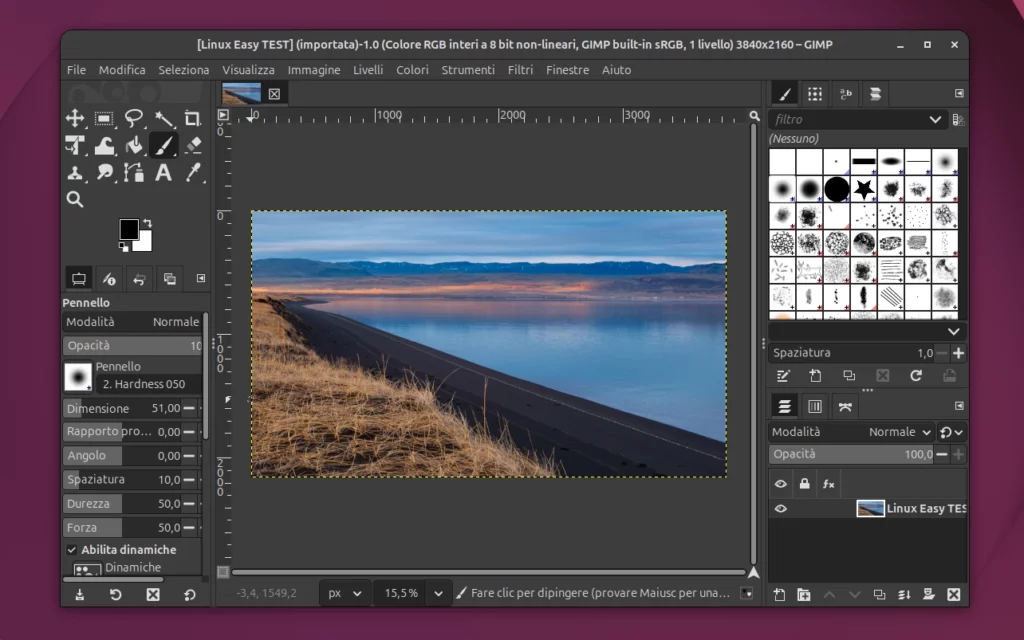Screen dimensions: 1024x640
Task: Create a new brush in Brushes panel
Action: [816, 376]
